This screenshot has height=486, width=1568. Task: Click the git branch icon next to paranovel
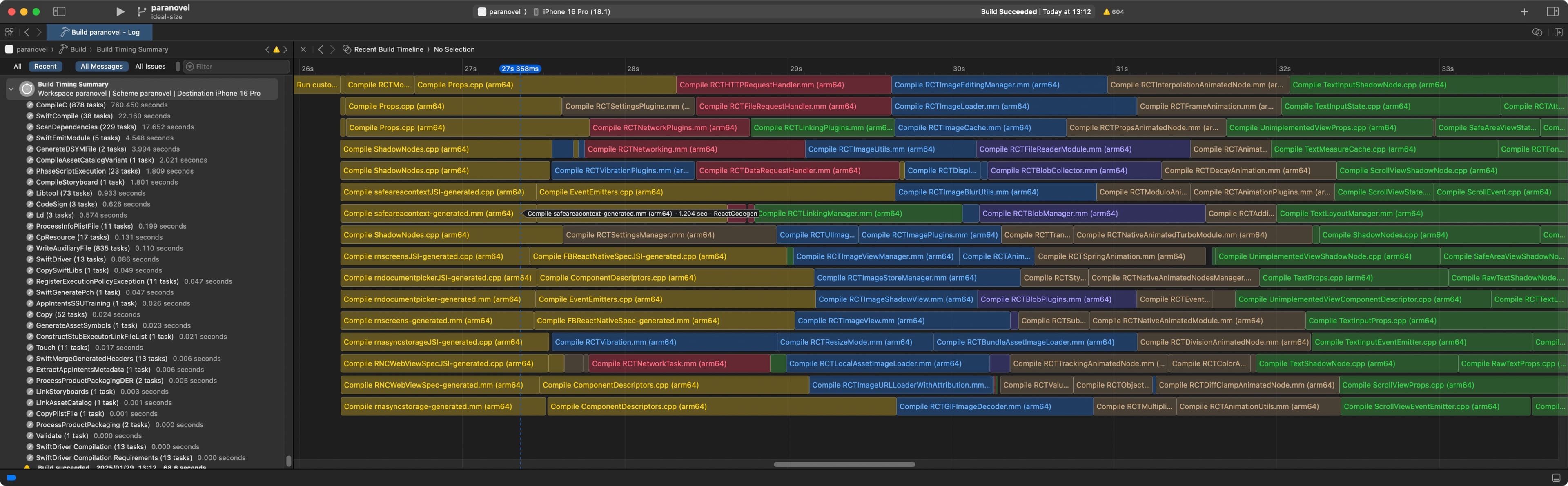(x=141, y=11)
